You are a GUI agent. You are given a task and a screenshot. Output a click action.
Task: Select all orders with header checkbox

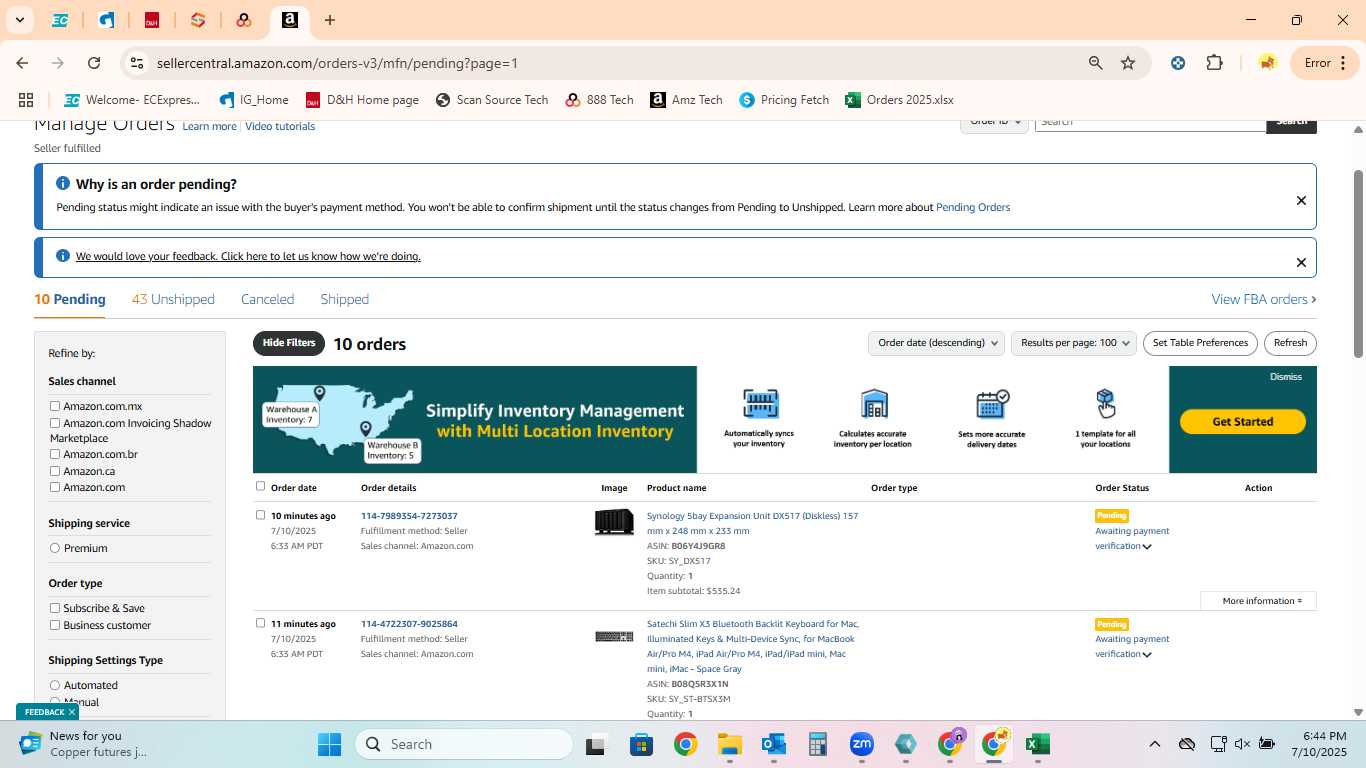(x=261, y=487)
